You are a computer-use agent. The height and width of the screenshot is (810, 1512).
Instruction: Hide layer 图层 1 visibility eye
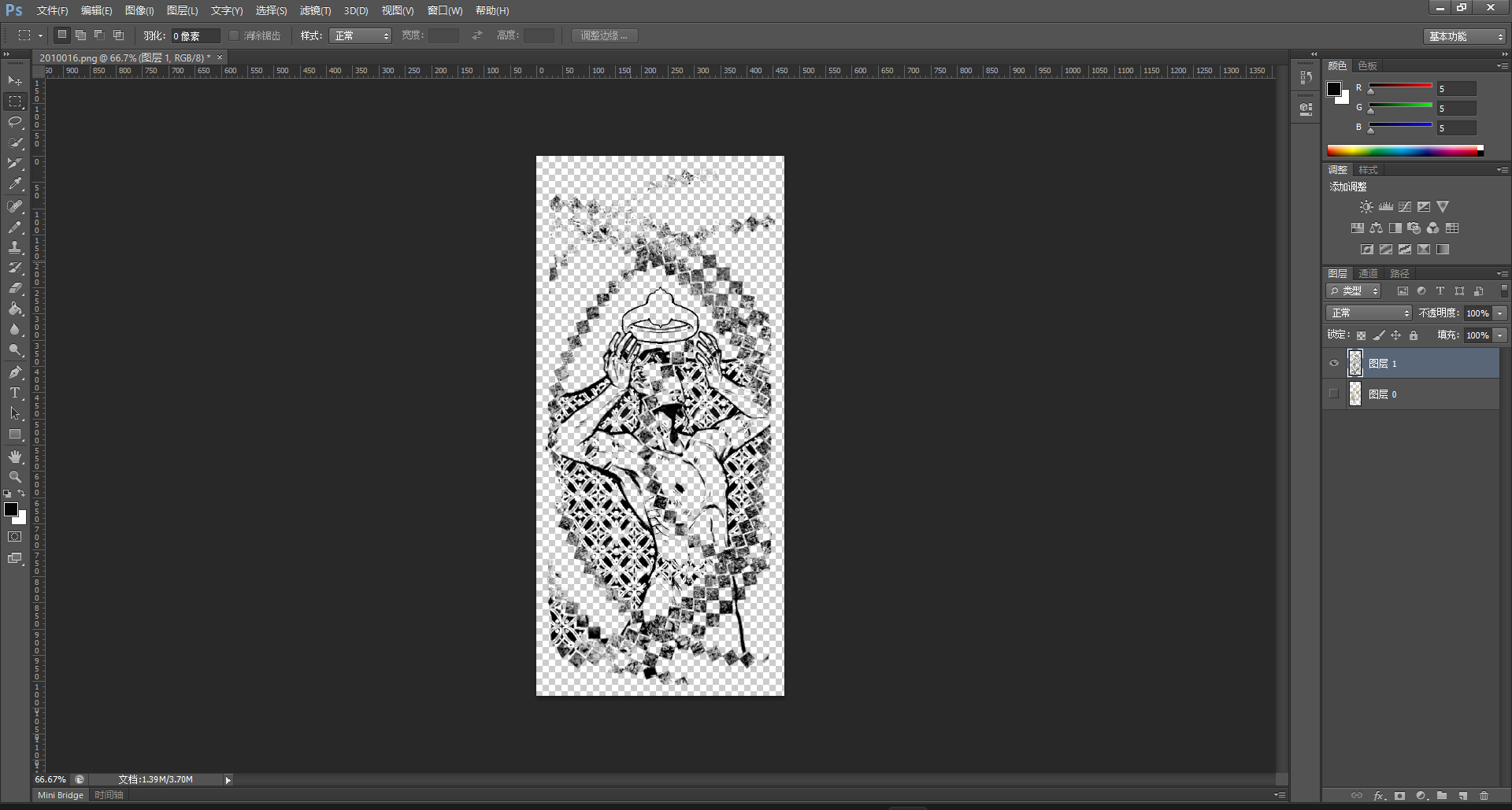(x=1334, y=364)
